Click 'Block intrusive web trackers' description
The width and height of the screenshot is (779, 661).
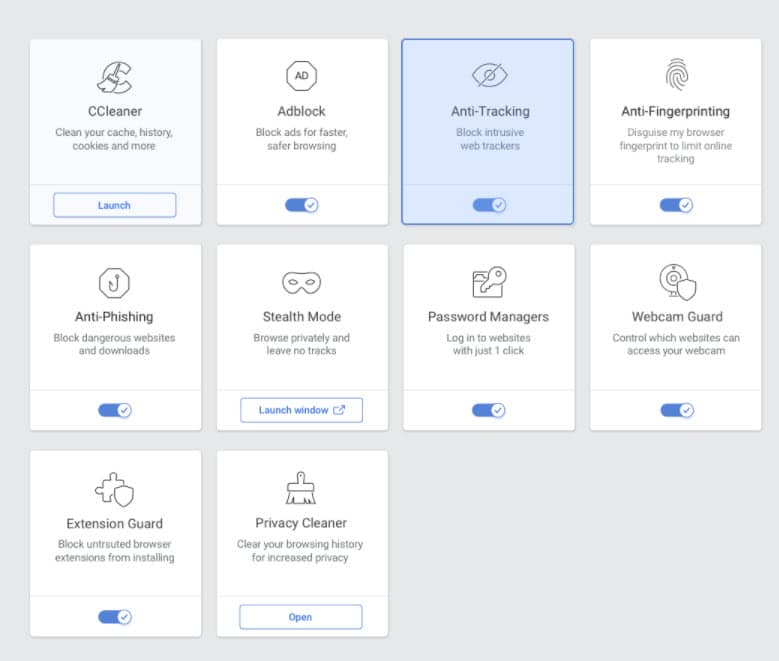tap(490, 139)
